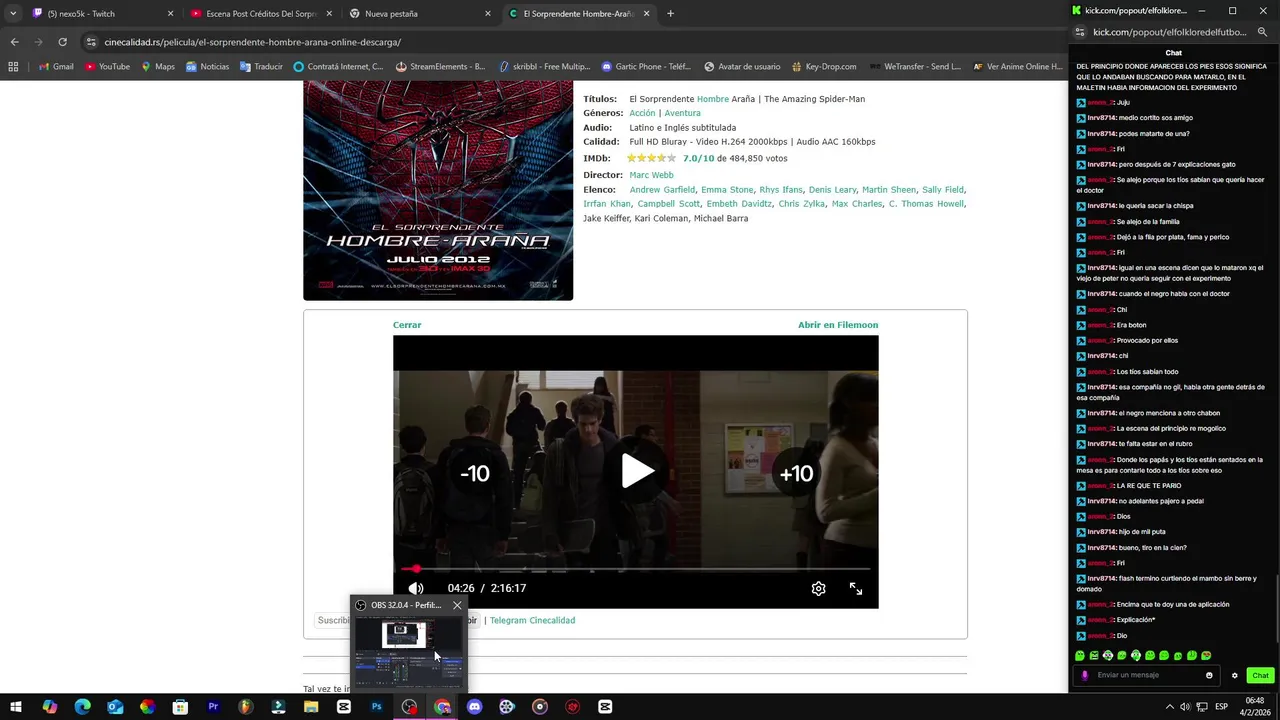The height and width of the screenshot is (720, 1280).
Task: Go back in browser history
Action: coord(14,42)
